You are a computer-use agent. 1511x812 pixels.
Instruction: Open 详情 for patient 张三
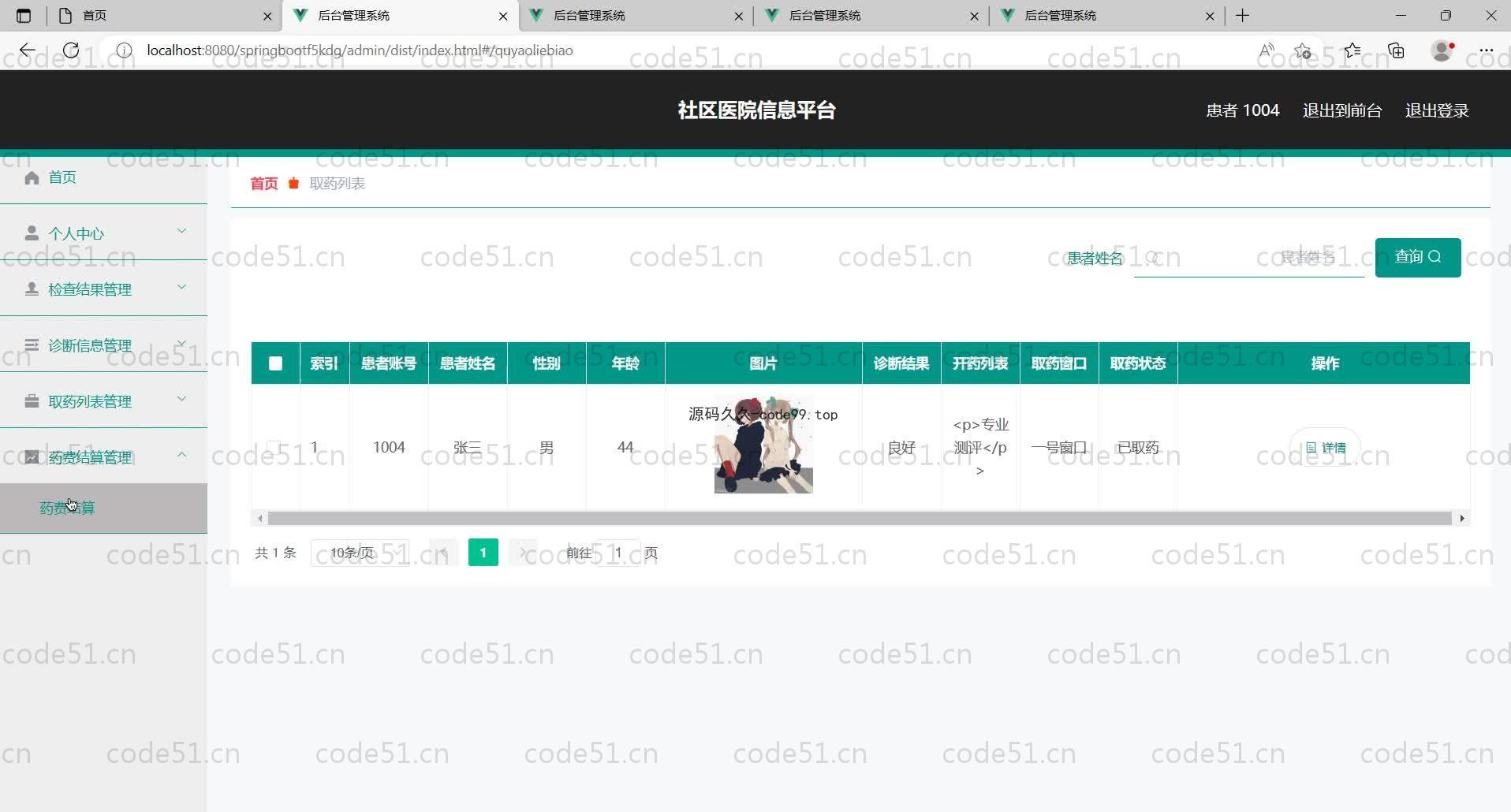pos(1326,448)
